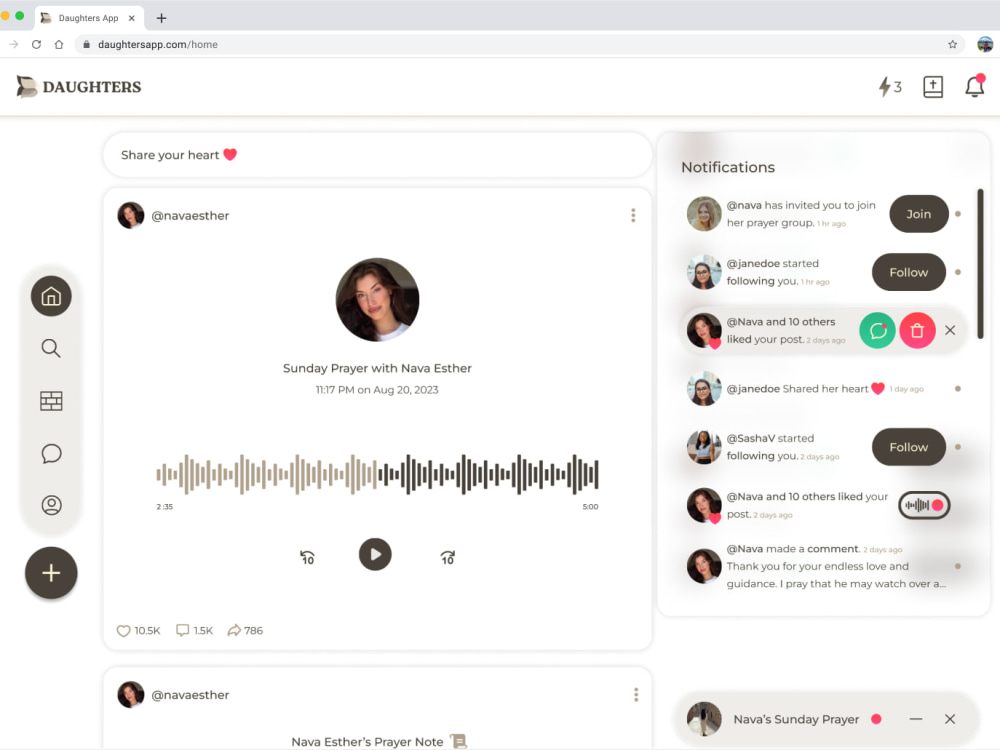Open the chat bubble icon in sidebar
This screenshot has width=1000, height=750.
(51, 453)
